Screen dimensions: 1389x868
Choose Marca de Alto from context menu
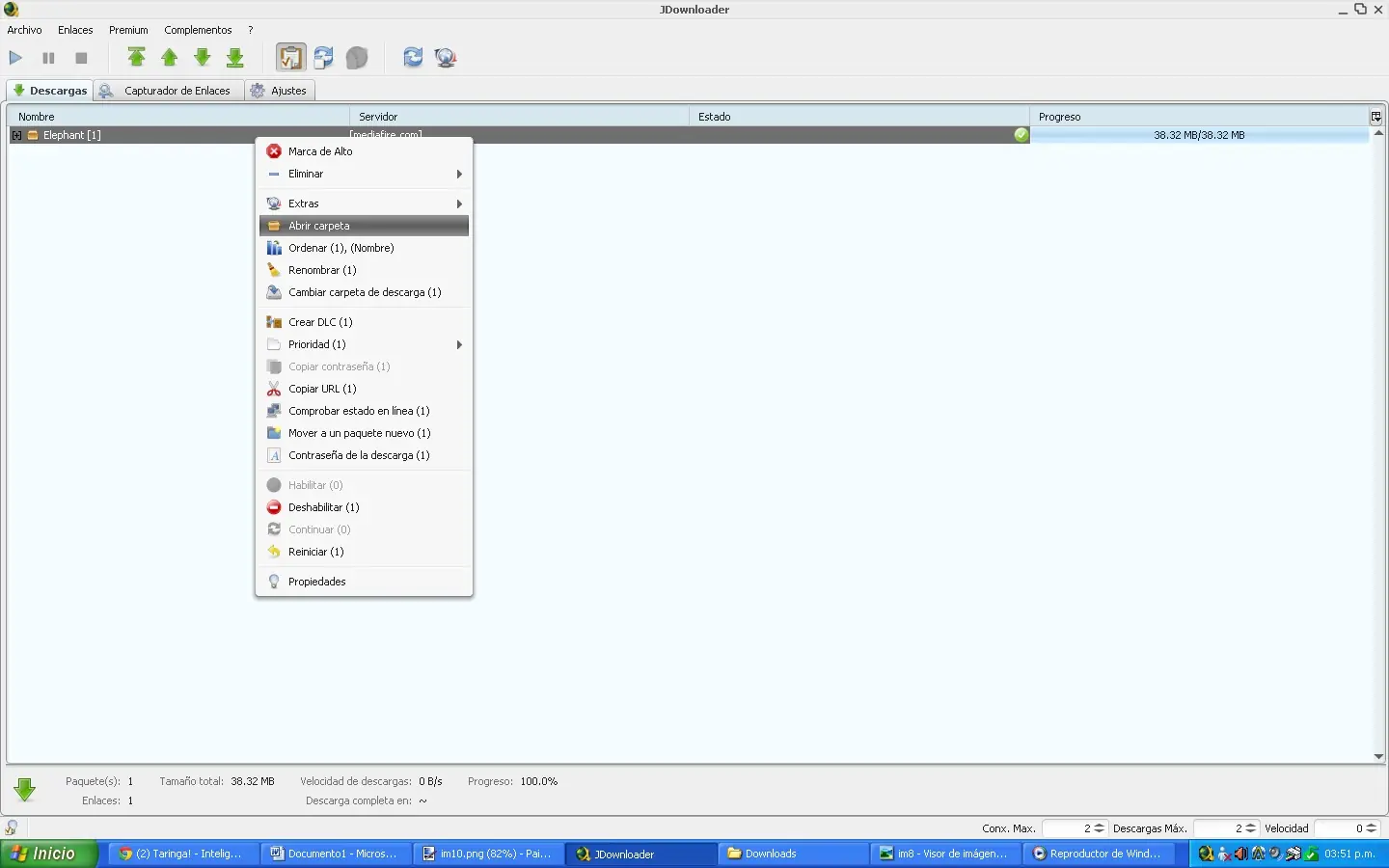tap(365, 151)
